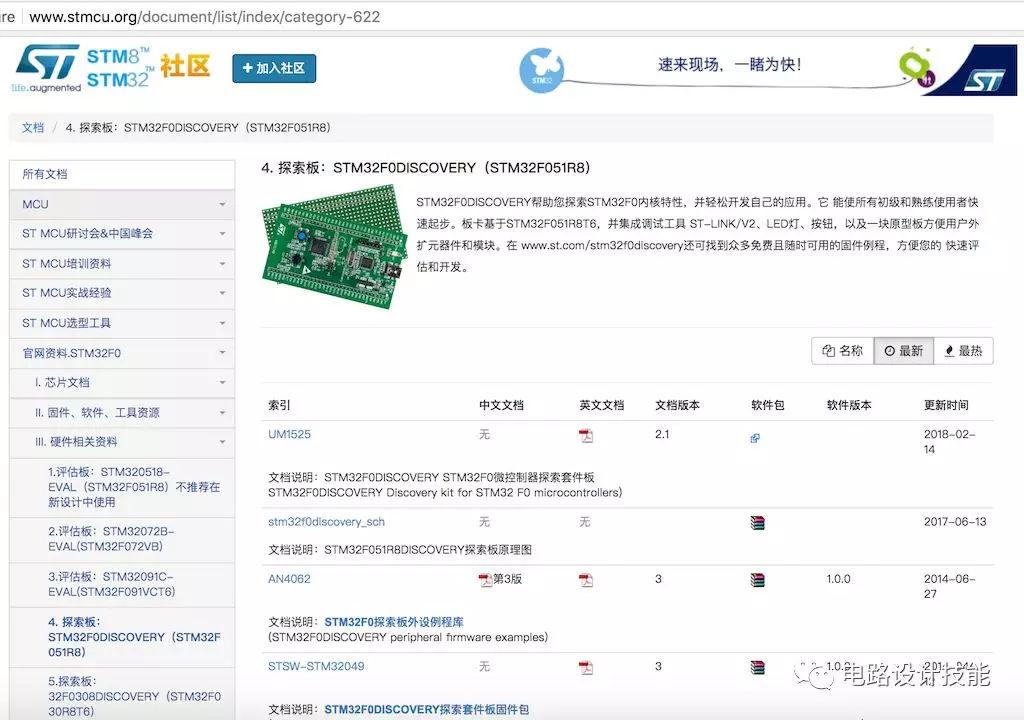Screen dimensions: 1024x720
Task: Expand the MCU sidebar category
Action: coord(122,205)
